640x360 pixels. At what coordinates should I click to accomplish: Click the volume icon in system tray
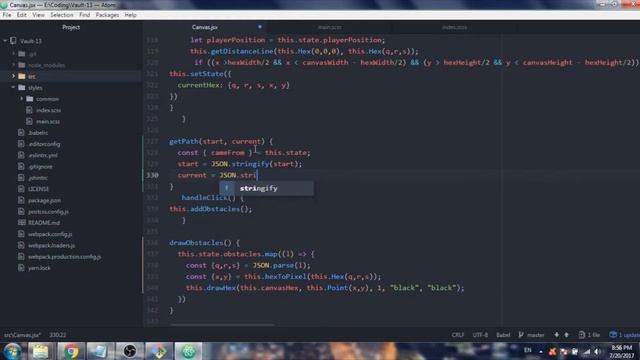[597, 352]
